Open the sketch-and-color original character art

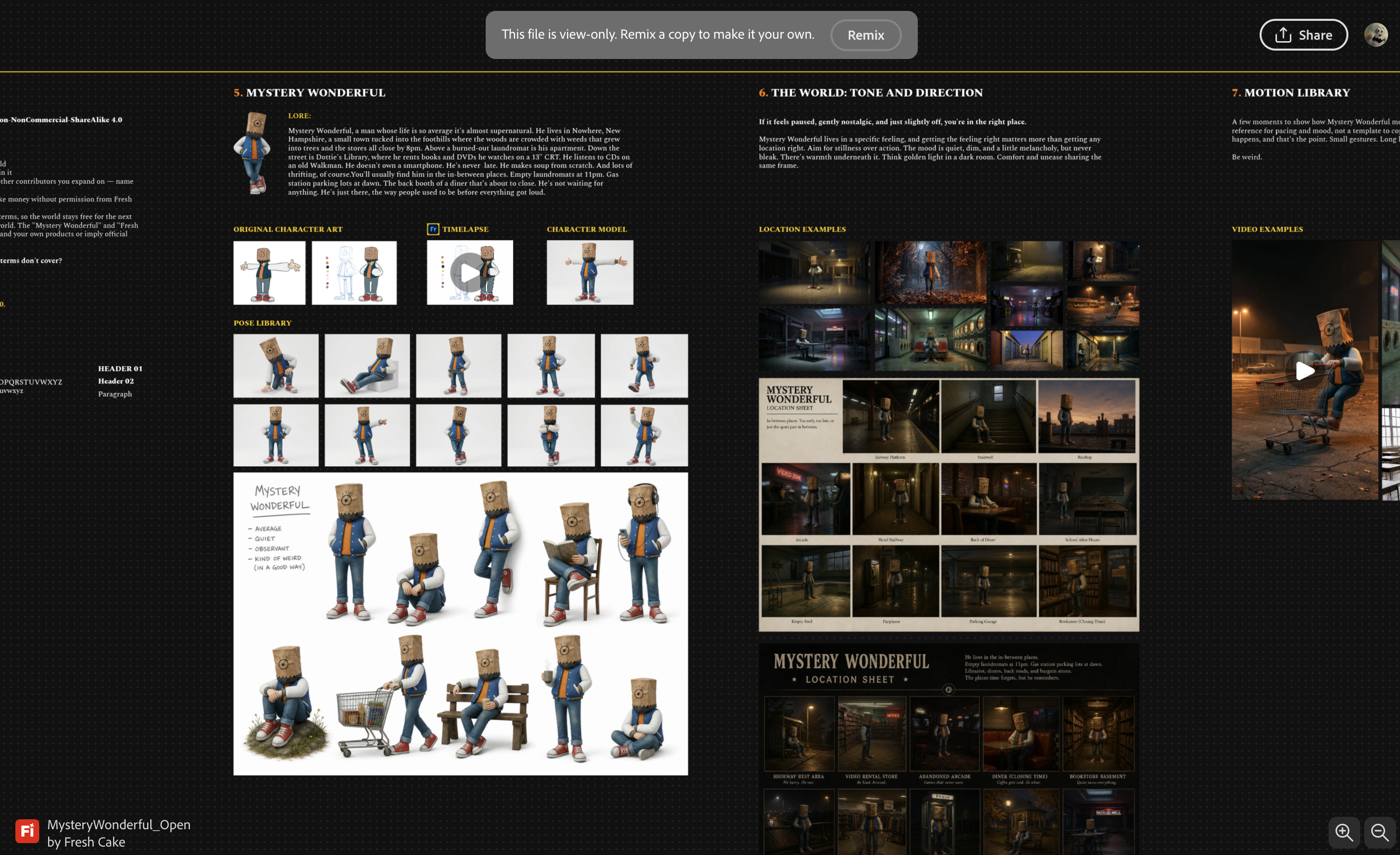pos(354,273)
